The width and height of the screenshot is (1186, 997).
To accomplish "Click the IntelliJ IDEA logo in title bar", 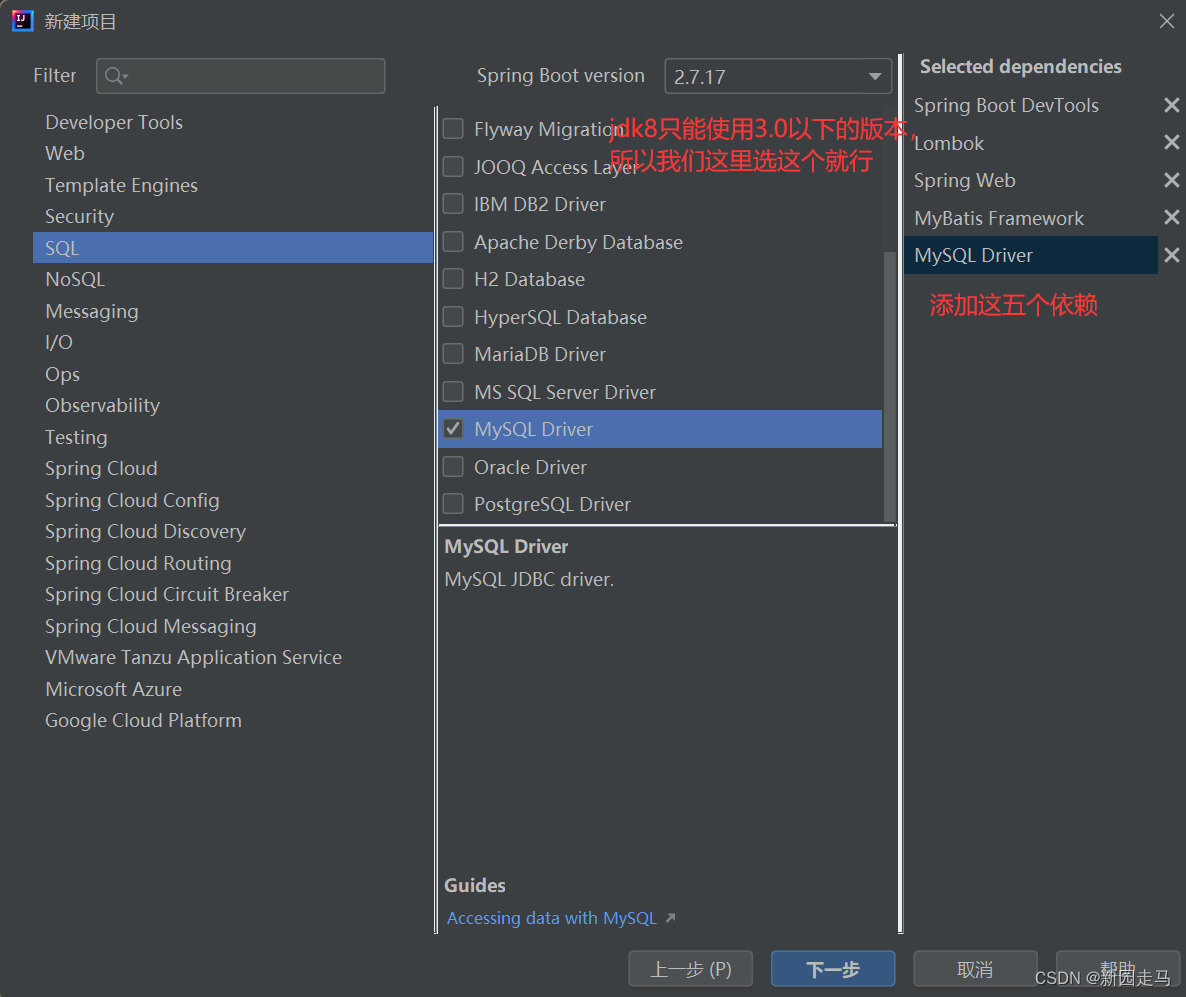I will tap(22, 20).
